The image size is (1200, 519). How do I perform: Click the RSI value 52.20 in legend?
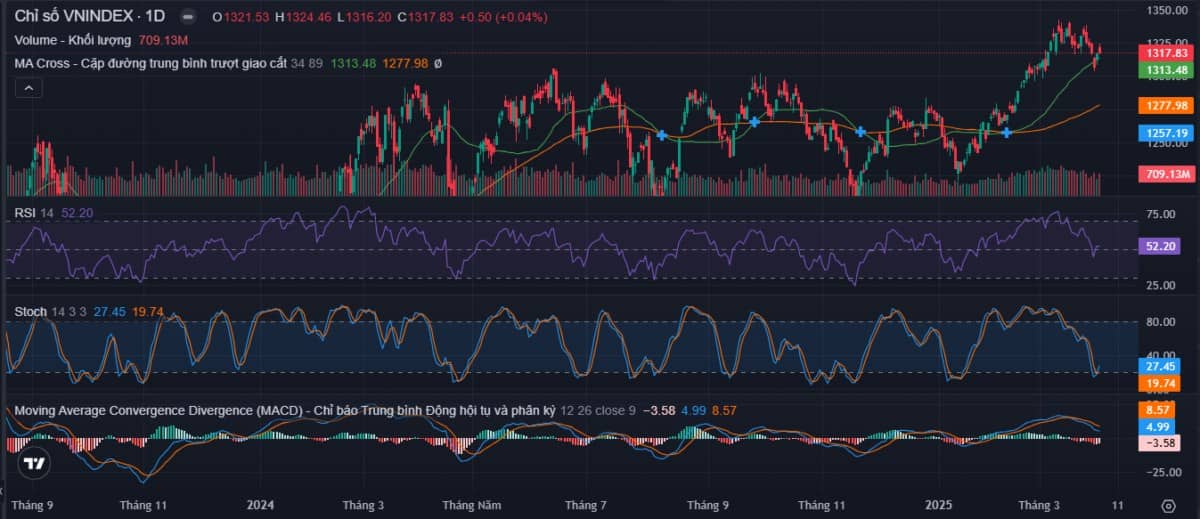pyautogui.click(x=77, y=213)
